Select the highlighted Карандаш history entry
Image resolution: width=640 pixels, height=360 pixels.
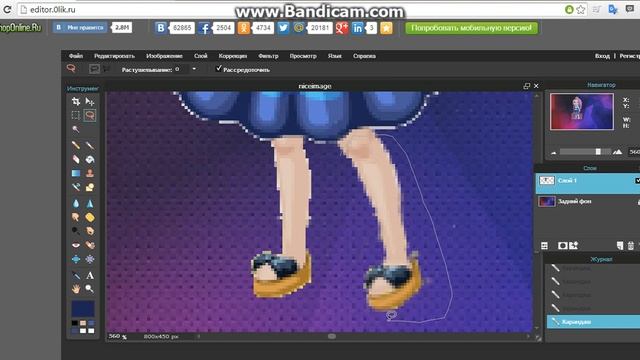click(x=593, y=322)
